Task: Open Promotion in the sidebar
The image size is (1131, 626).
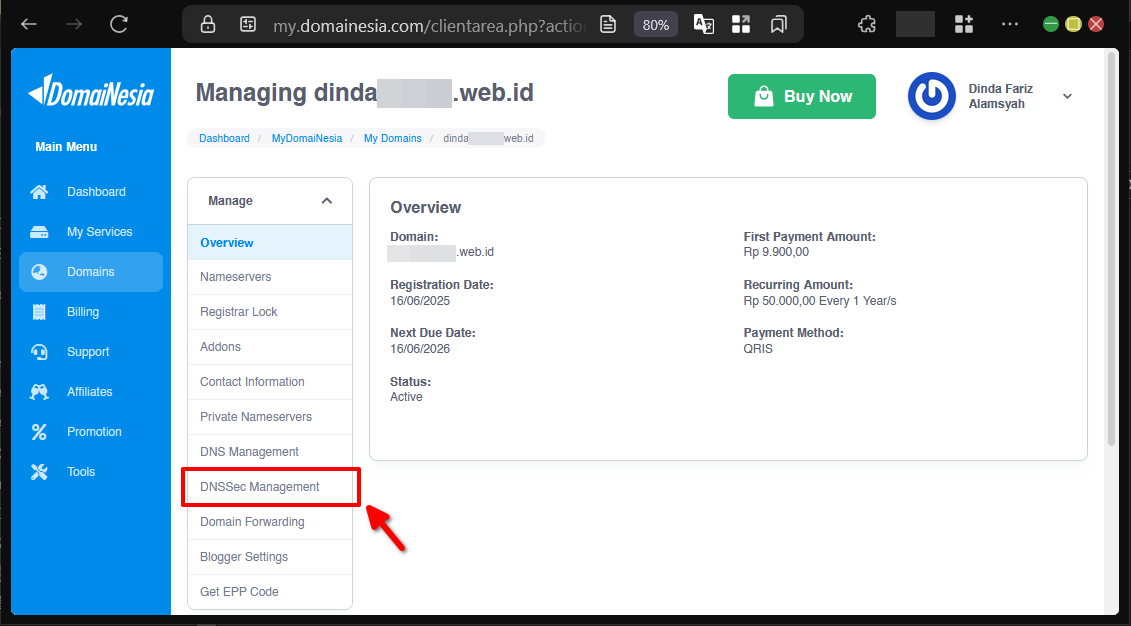Action: 91,432
